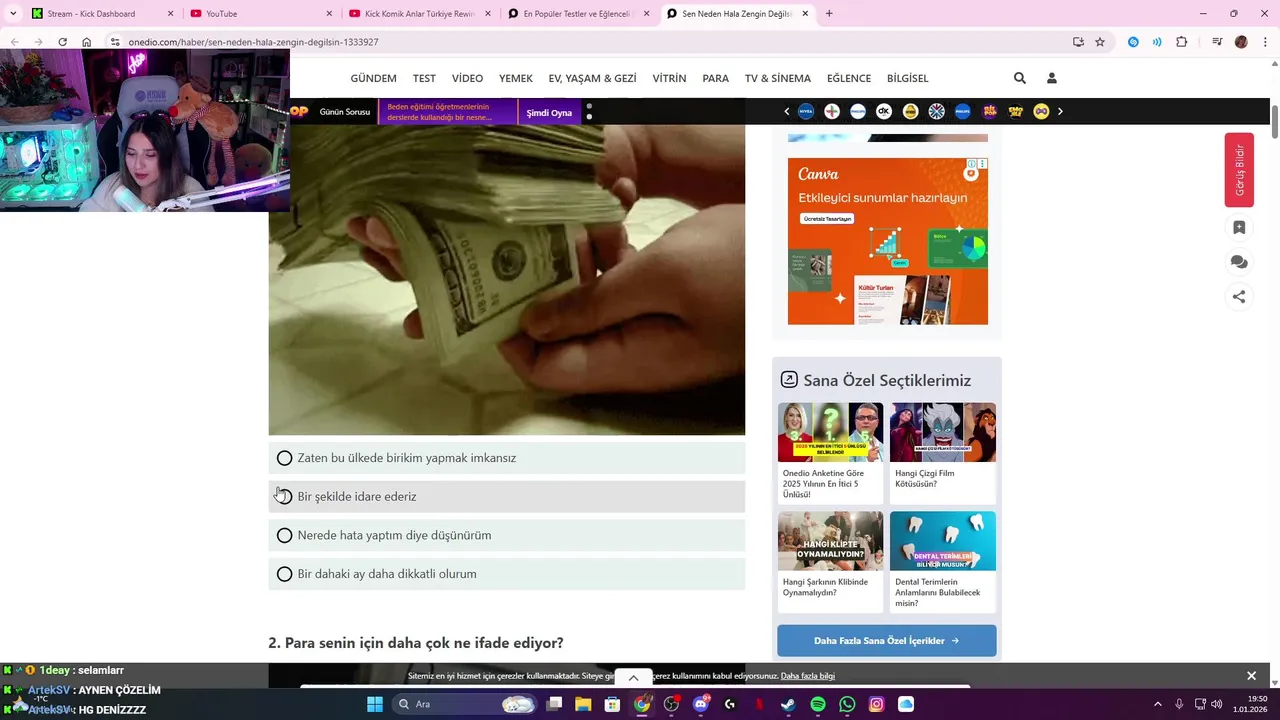Open the TEST menu item
The width and height of the screenshot is (1280, 720).
point(424,78)
